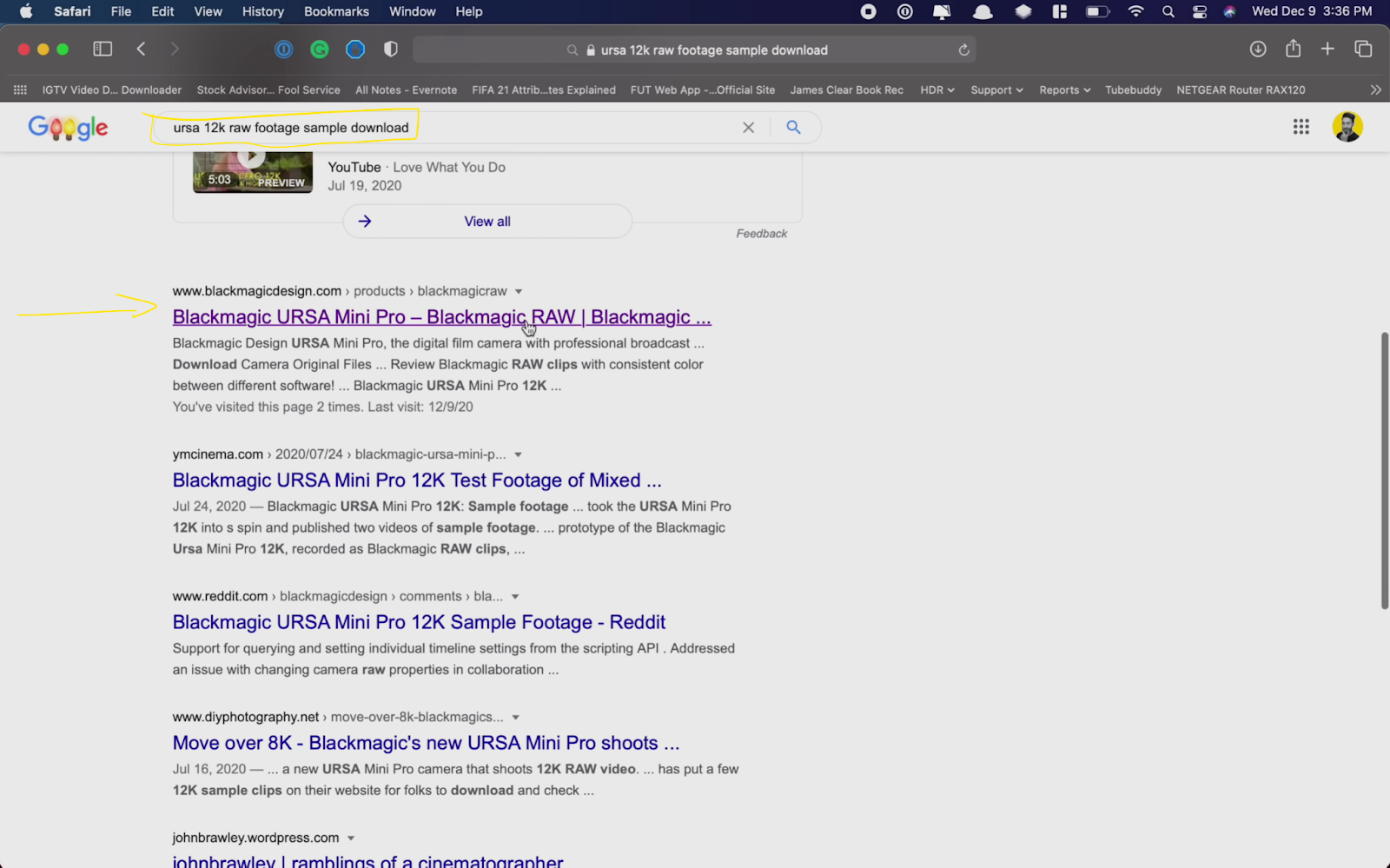The width and height of the screenshot is (1390, 868).
Task: Click the Google logo
Action: pyautogui.click(x=68, y=128)
